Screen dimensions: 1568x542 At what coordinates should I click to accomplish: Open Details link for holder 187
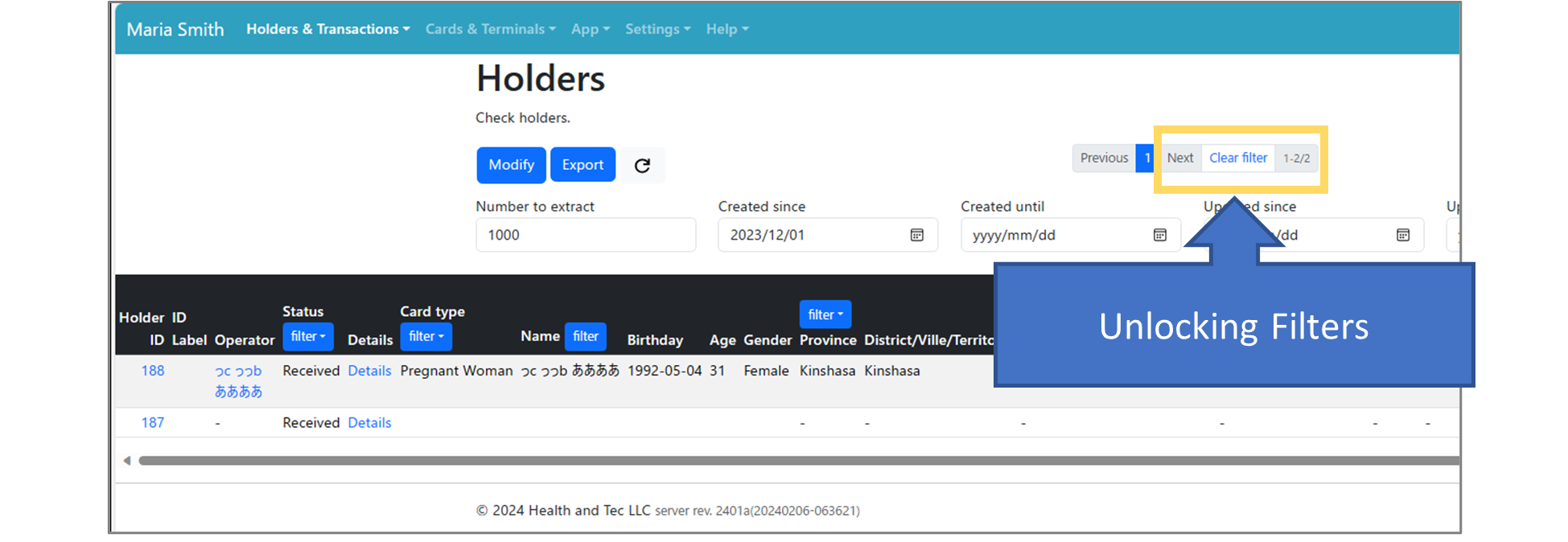[369, 423]
